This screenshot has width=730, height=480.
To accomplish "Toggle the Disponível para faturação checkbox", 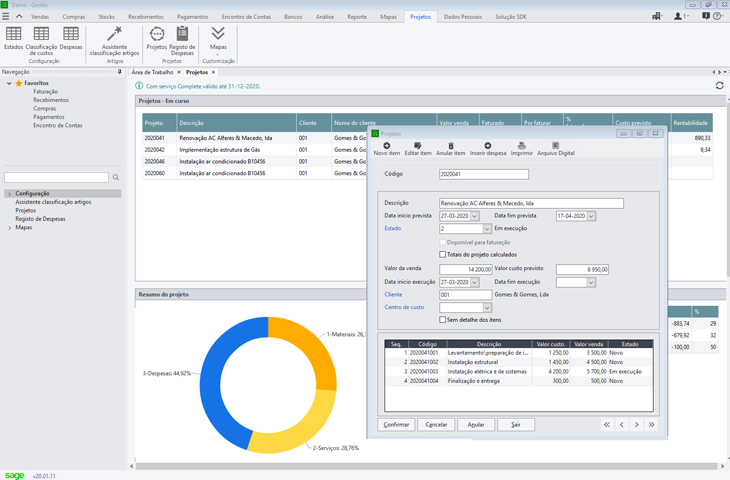I will click(x=443, y=242).
